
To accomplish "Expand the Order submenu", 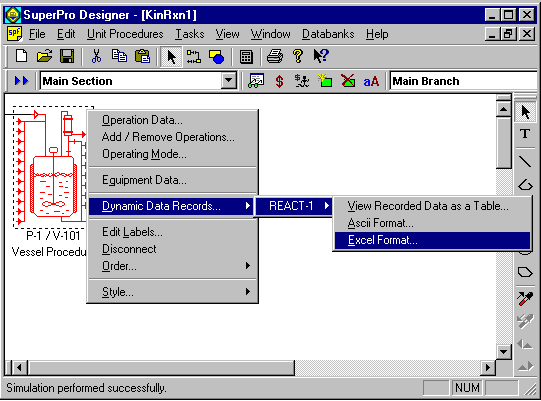I will 172,266.
